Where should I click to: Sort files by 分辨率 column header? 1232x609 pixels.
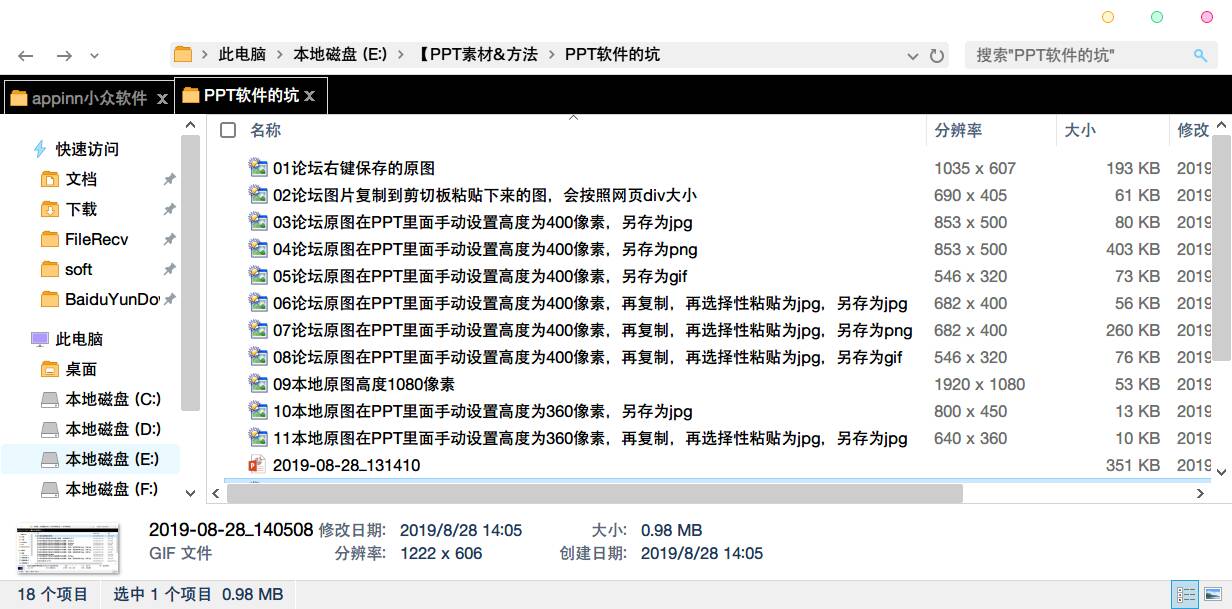point(958,130)
